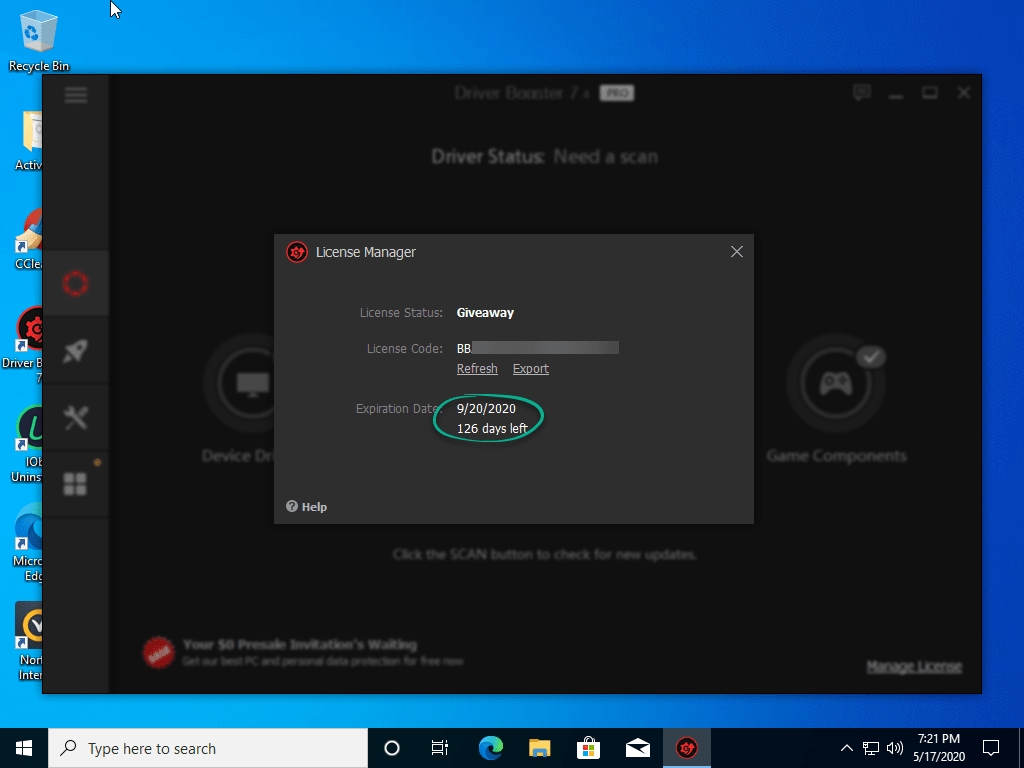Select the CCleaner desktop shortcut
Screen dimensions: 1024x768
click(x=29, y=239)
